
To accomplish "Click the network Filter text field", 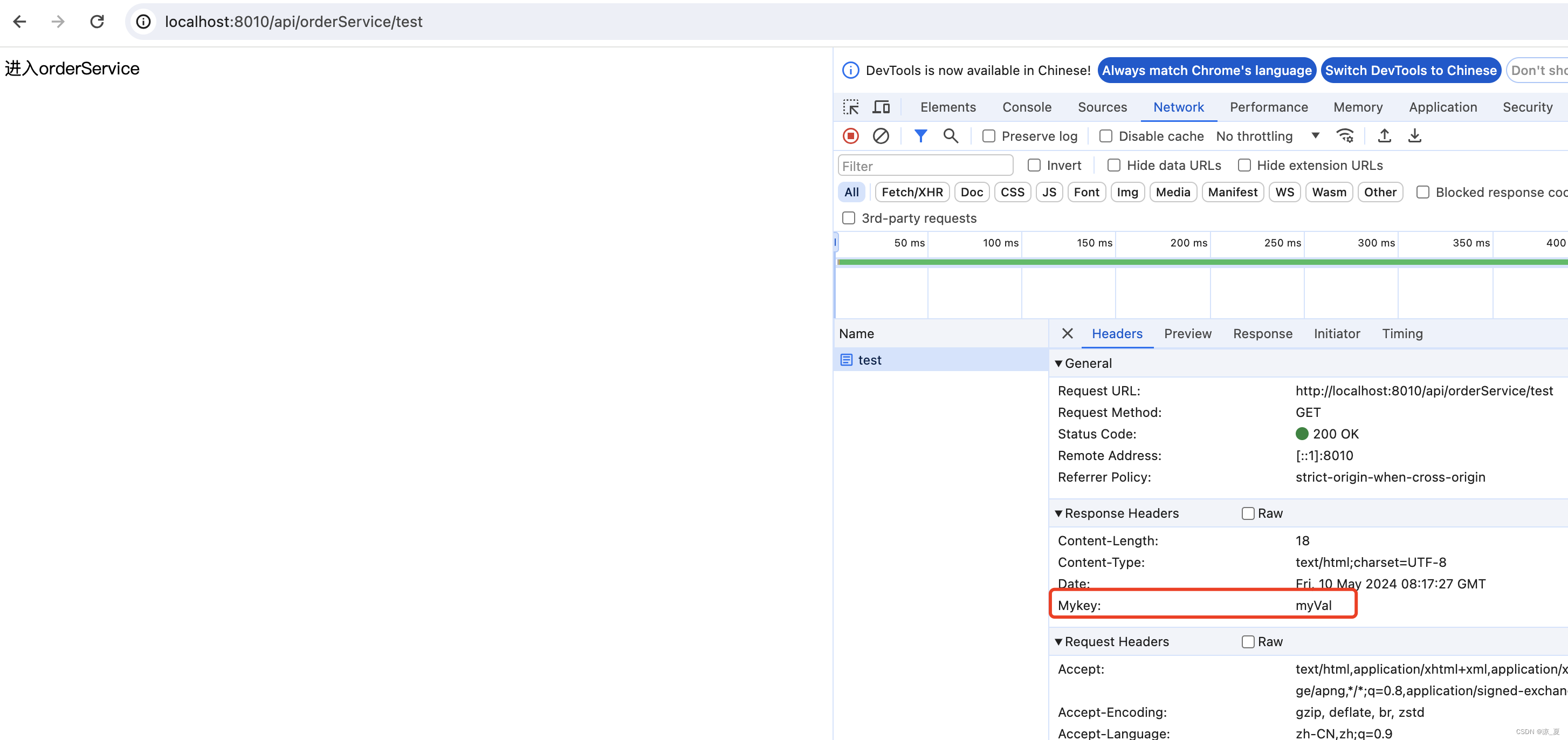I will pyautogui.click(x=925, y=166).
